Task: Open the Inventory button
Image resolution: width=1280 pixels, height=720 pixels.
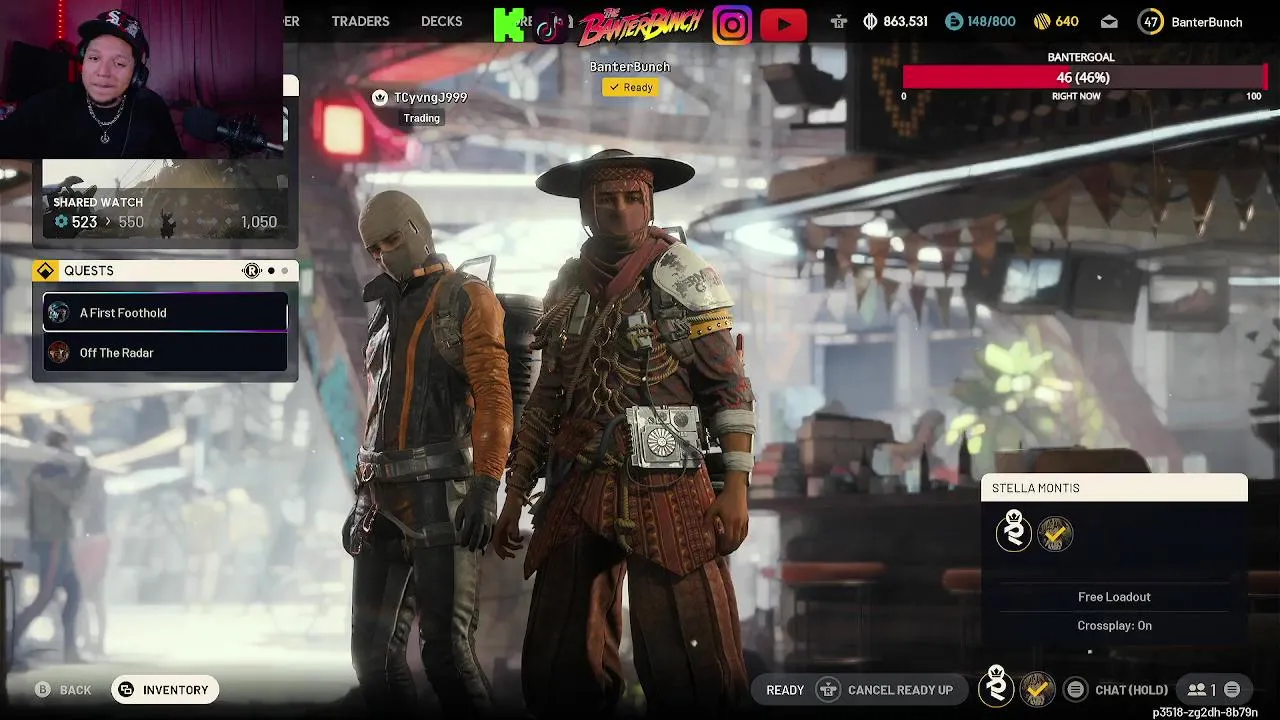Action: (x=165, y=690)
